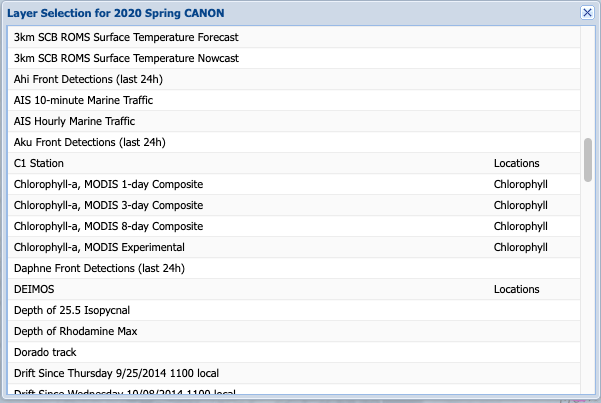Choose Depth of 25.5 Isopycnal layer
Viewport: 601px width, 403px height.
pos(72,310)
